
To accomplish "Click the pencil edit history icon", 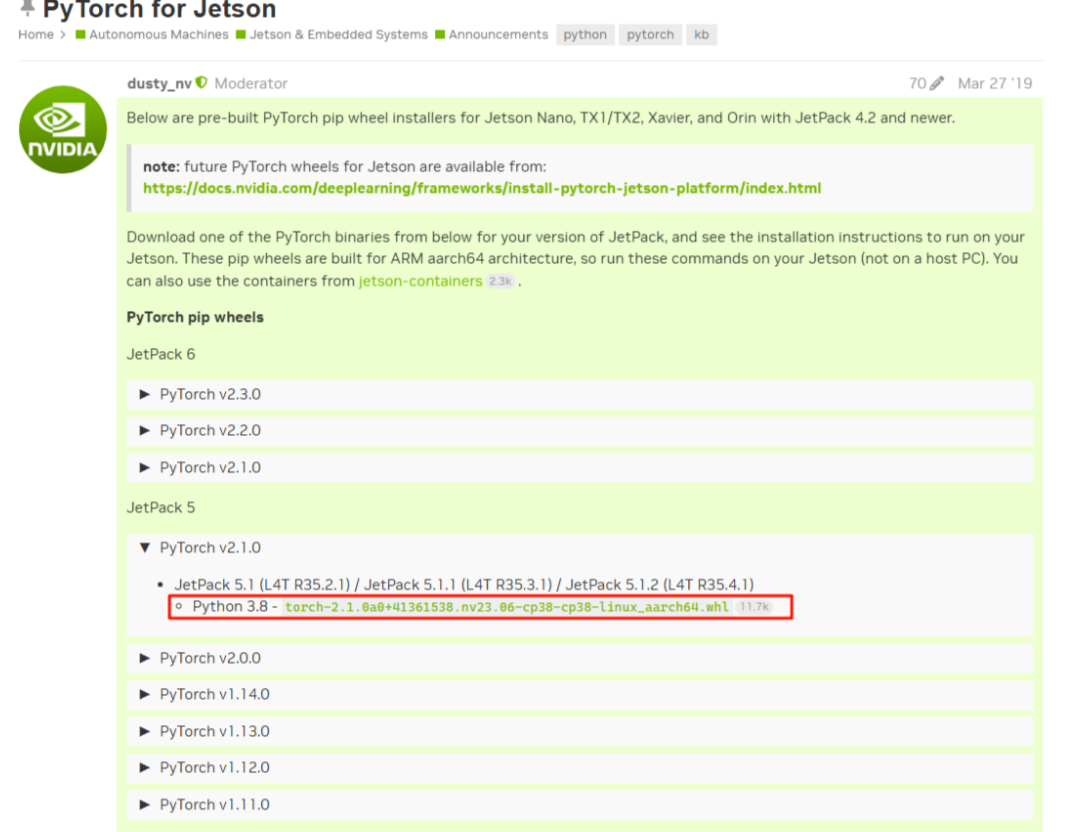I will [x=936, y=84].
